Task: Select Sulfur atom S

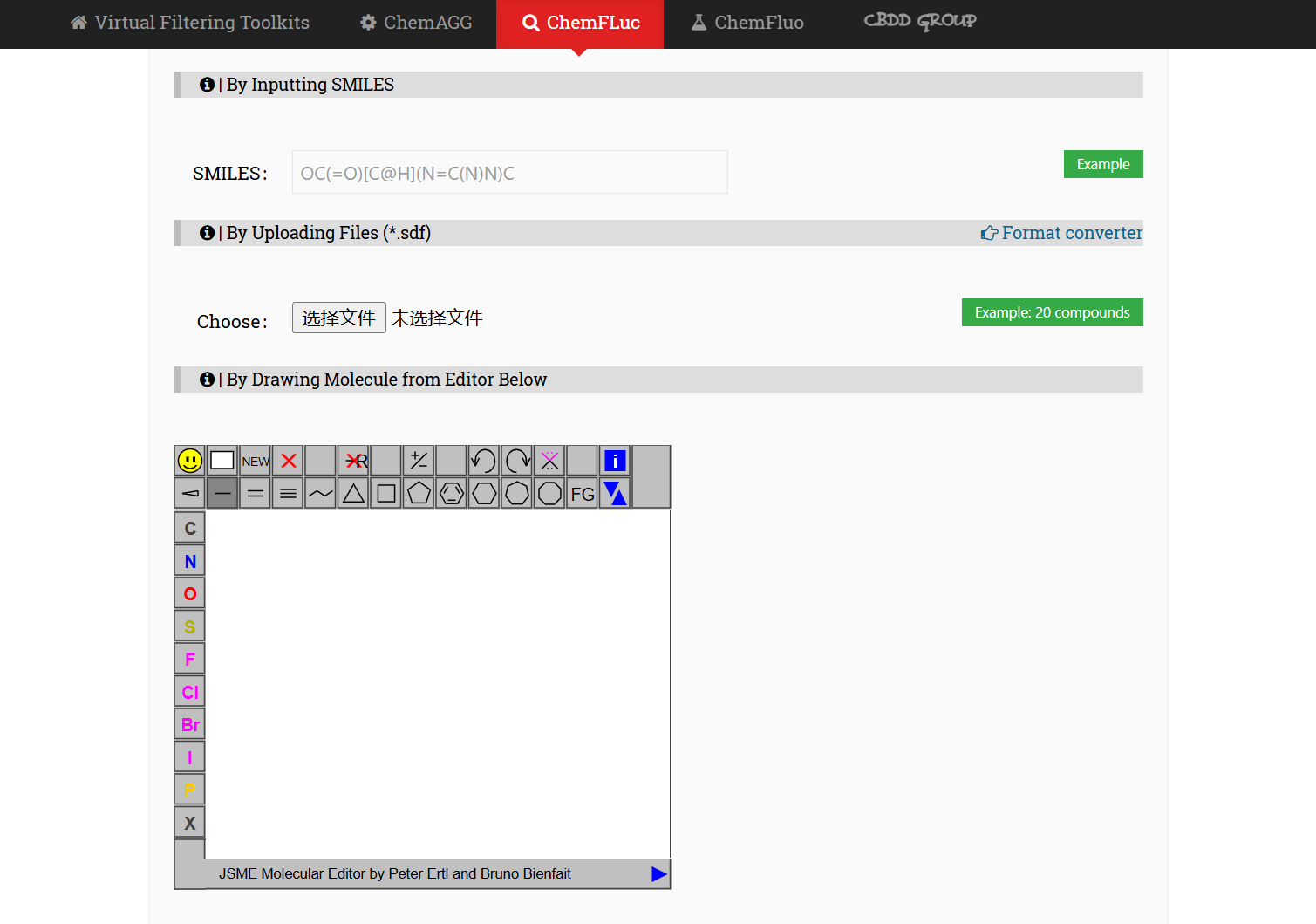Action: click(x=190, y=626)
